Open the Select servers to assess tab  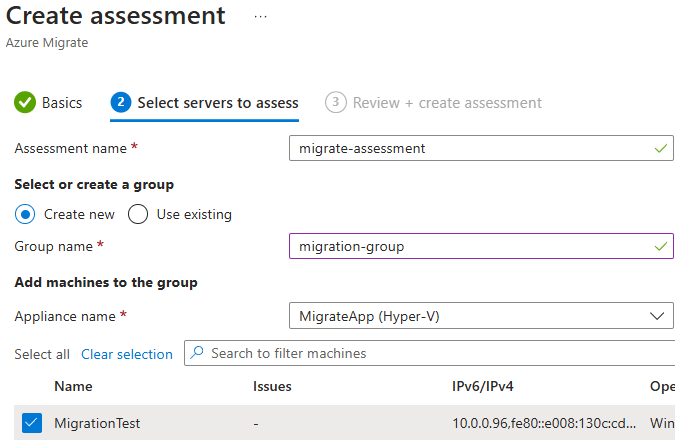218,103
